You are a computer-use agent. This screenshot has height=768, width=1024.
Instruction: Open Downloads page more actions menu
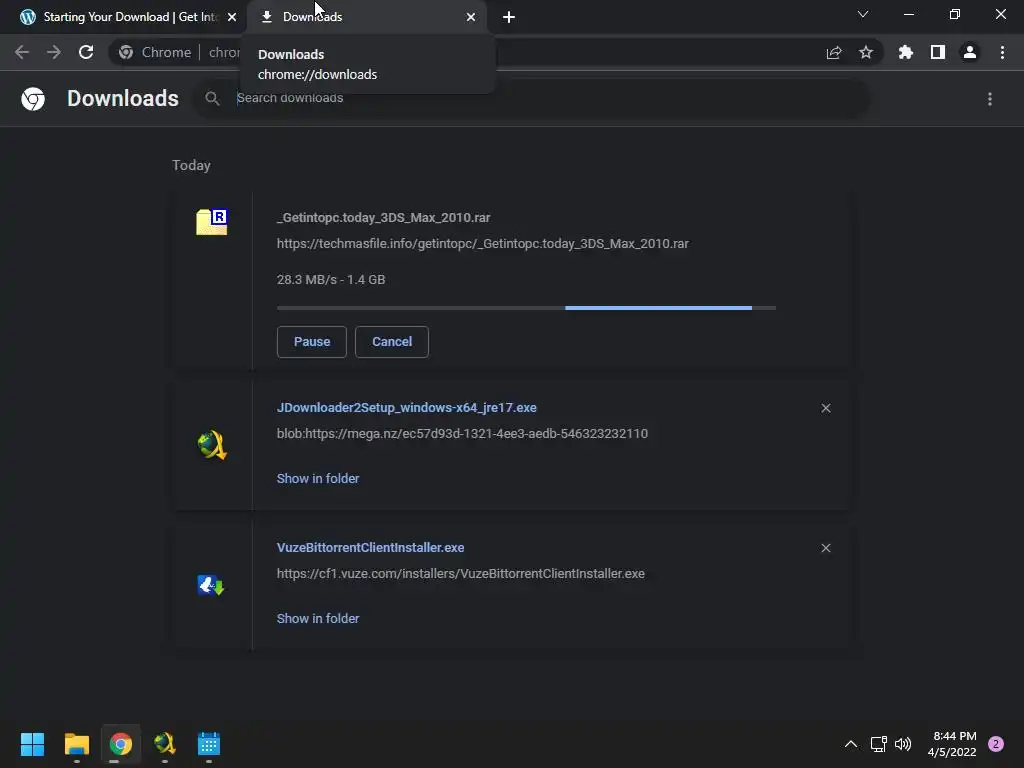click(990, 99)
